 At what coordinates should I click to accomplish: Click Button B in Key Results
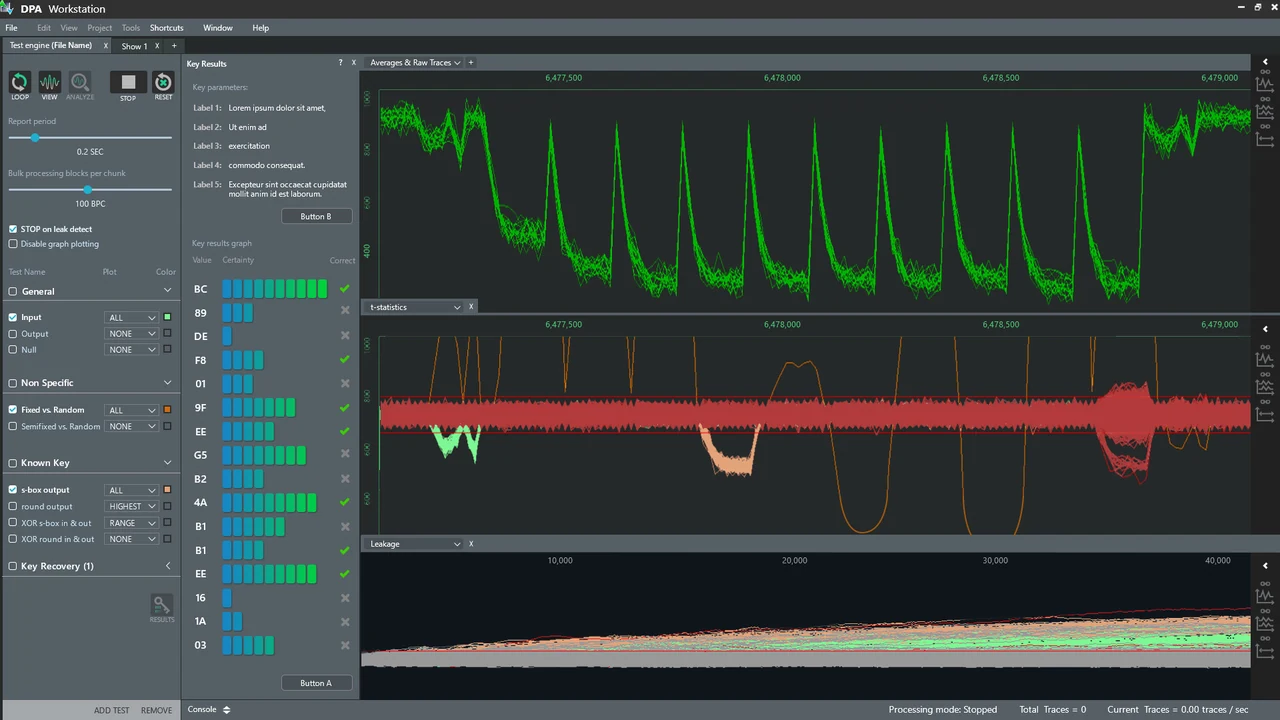(316, 216)
